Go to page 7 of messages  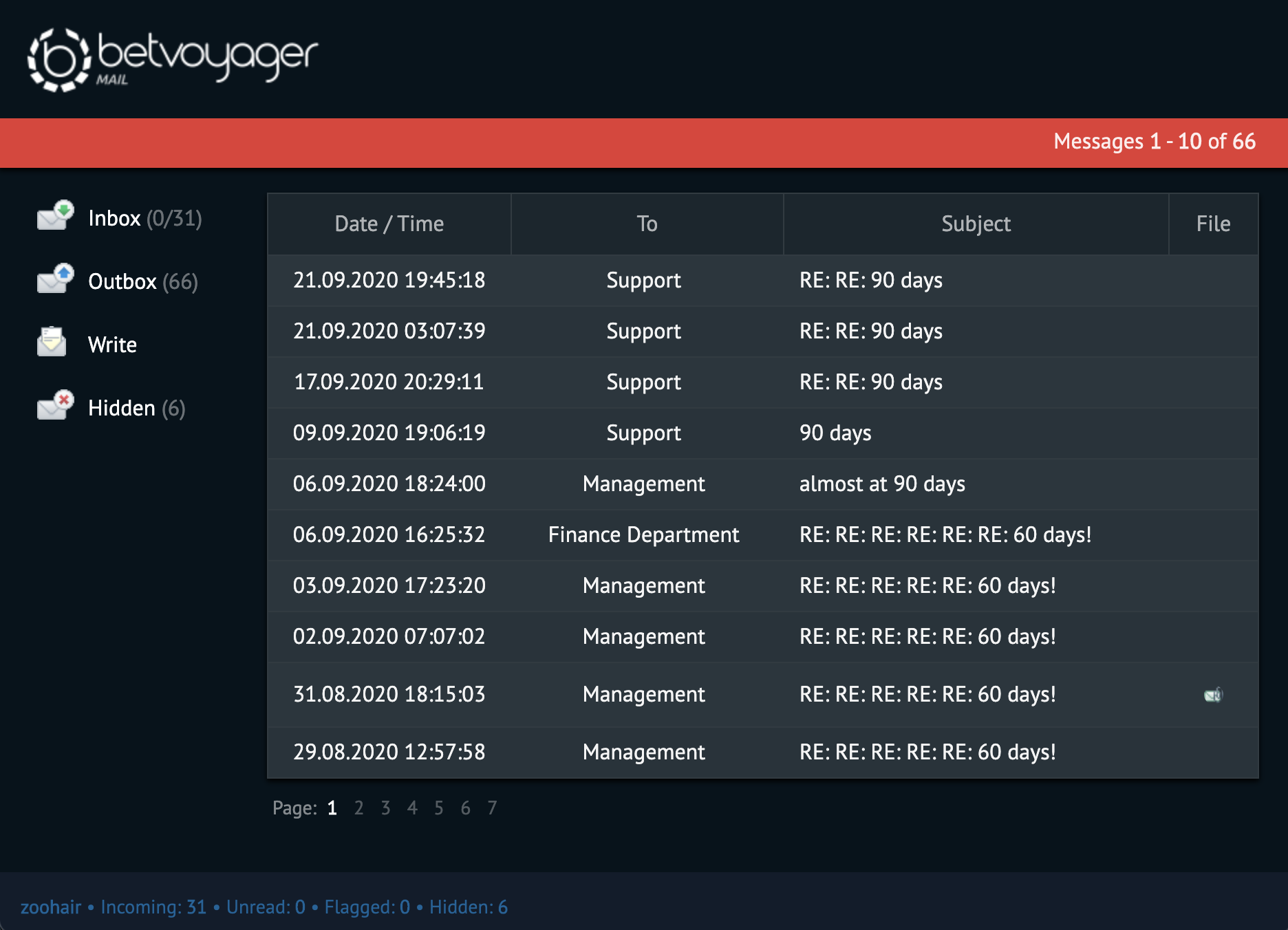pyautogui.click(x=492, y=808)
